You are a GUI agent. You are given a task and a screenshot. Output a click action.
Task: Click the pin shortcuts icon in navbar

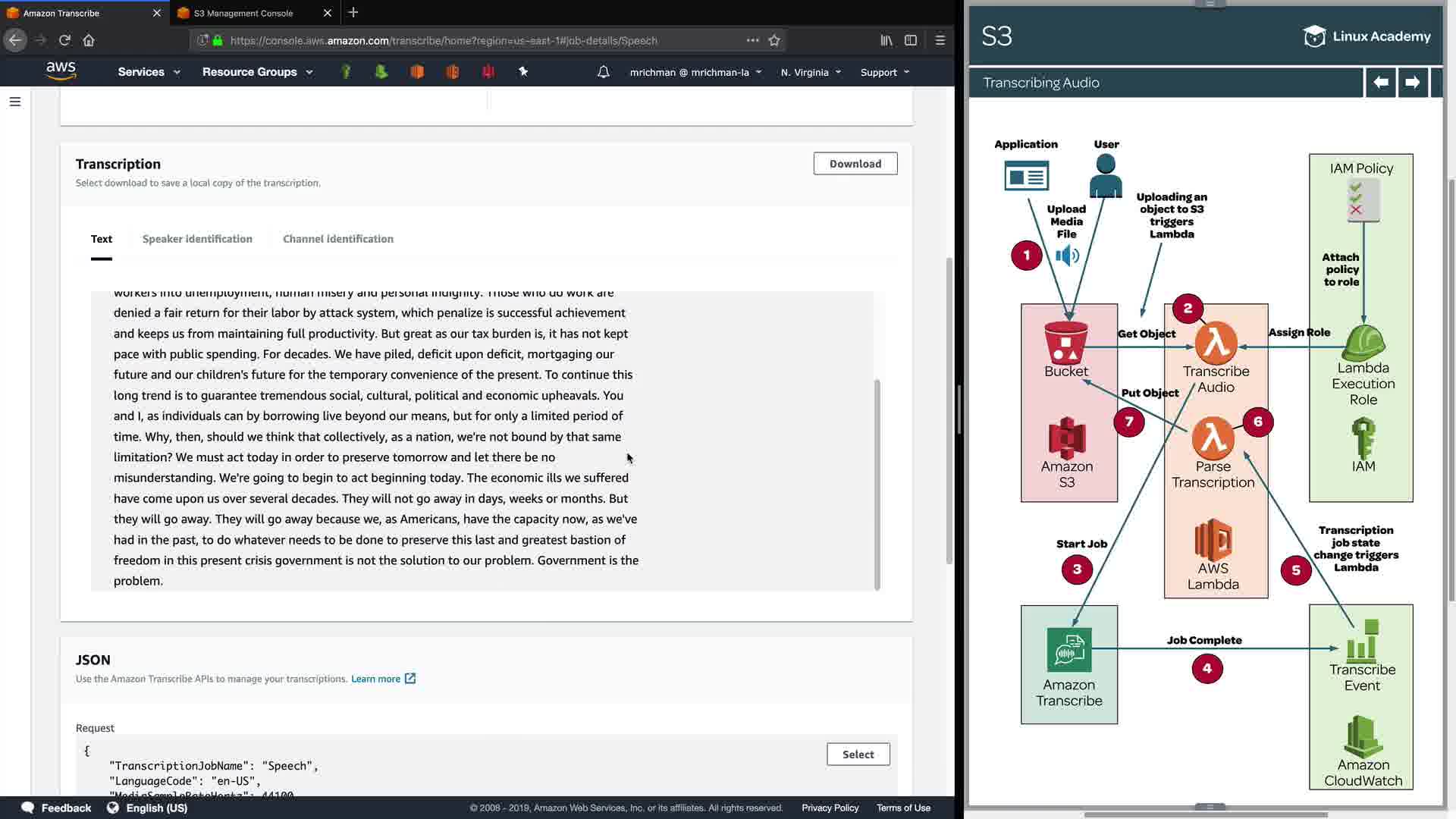pos(522,71)
